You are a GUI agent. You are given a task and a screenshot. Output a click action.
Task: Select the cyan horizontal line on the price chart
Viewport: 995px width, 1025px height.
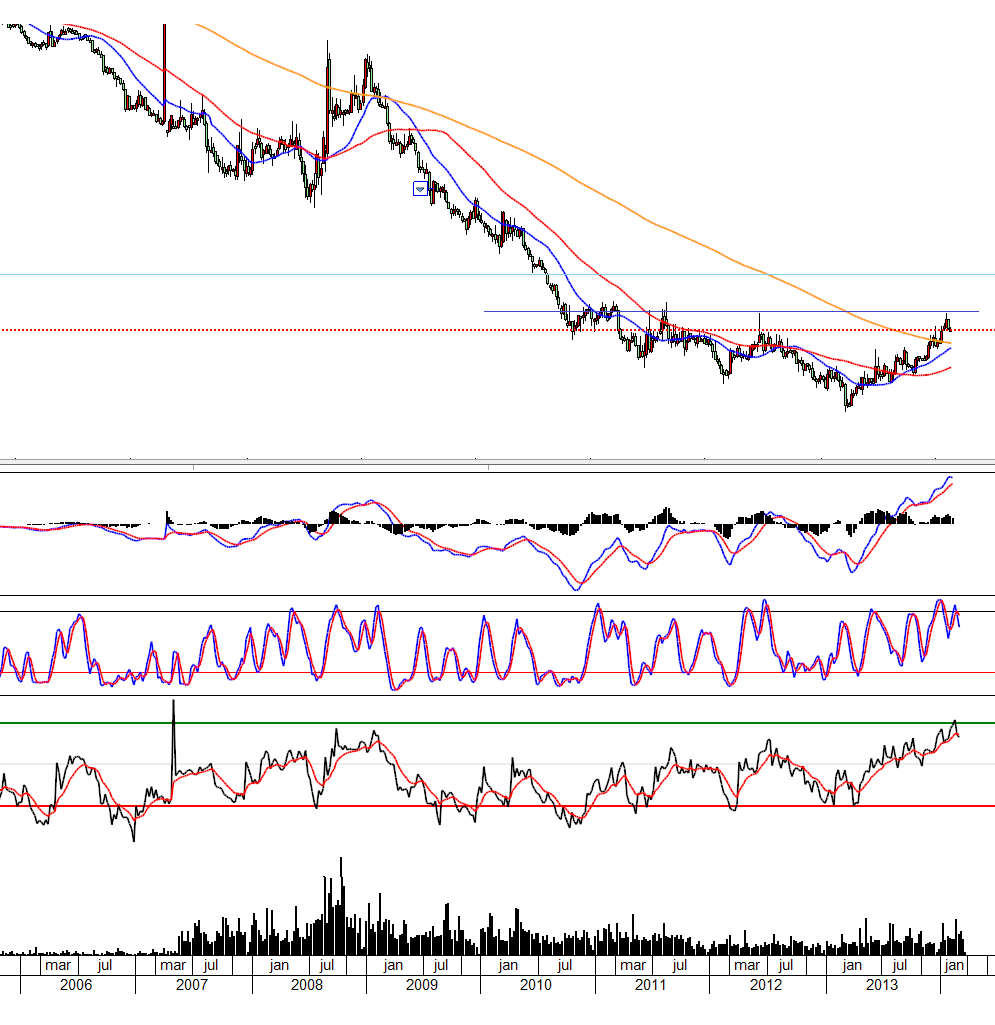(498, 275)
